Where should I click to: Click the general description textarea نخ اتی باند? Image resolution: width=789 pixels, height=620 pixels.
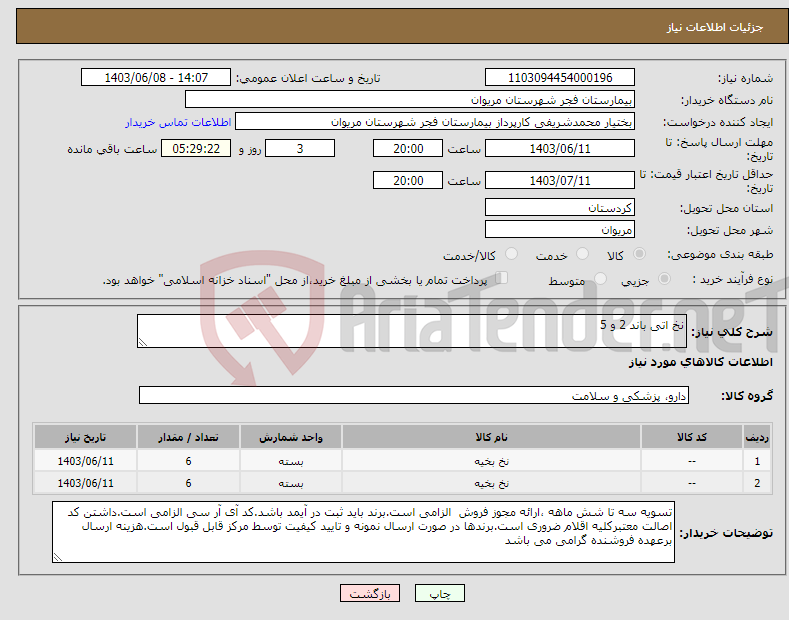pyautogui.click(x=412, y=331)
